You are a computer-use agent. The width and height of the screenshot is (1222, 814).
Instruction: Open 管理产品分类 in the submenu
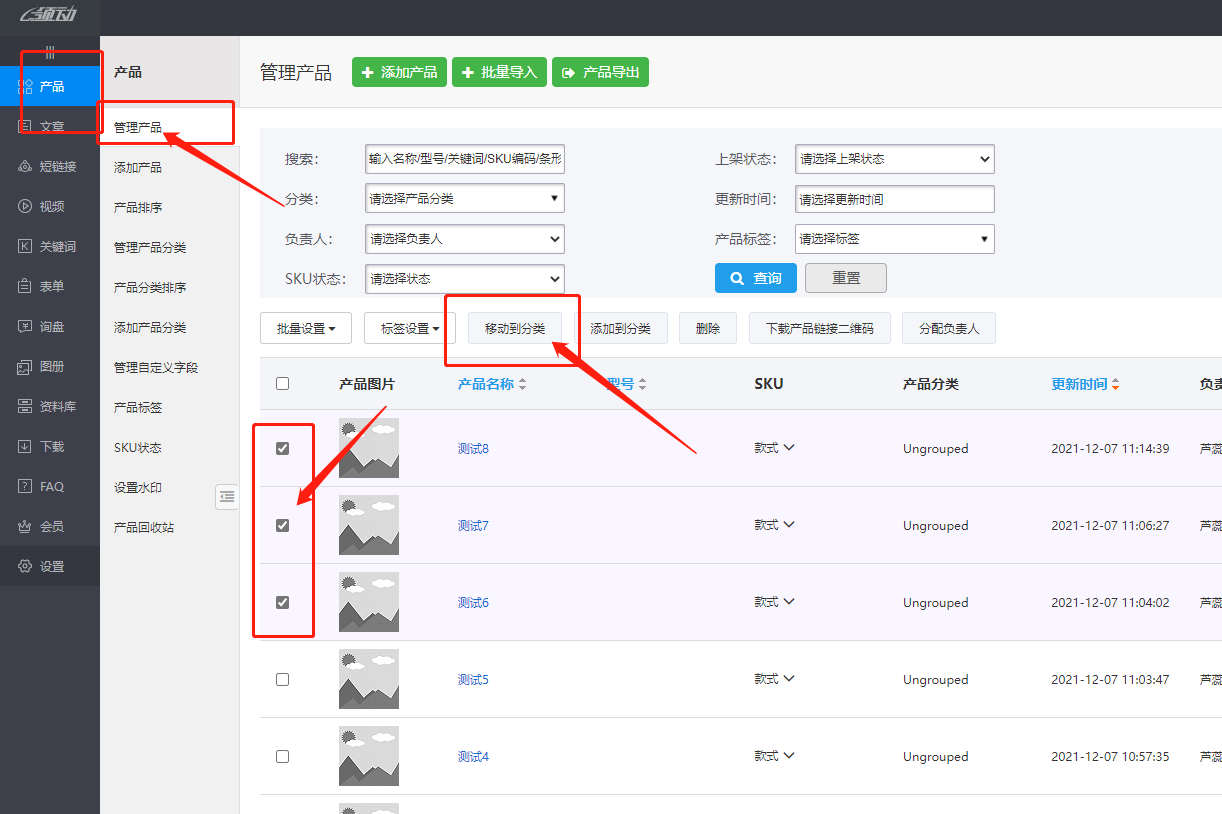(150, 247)
